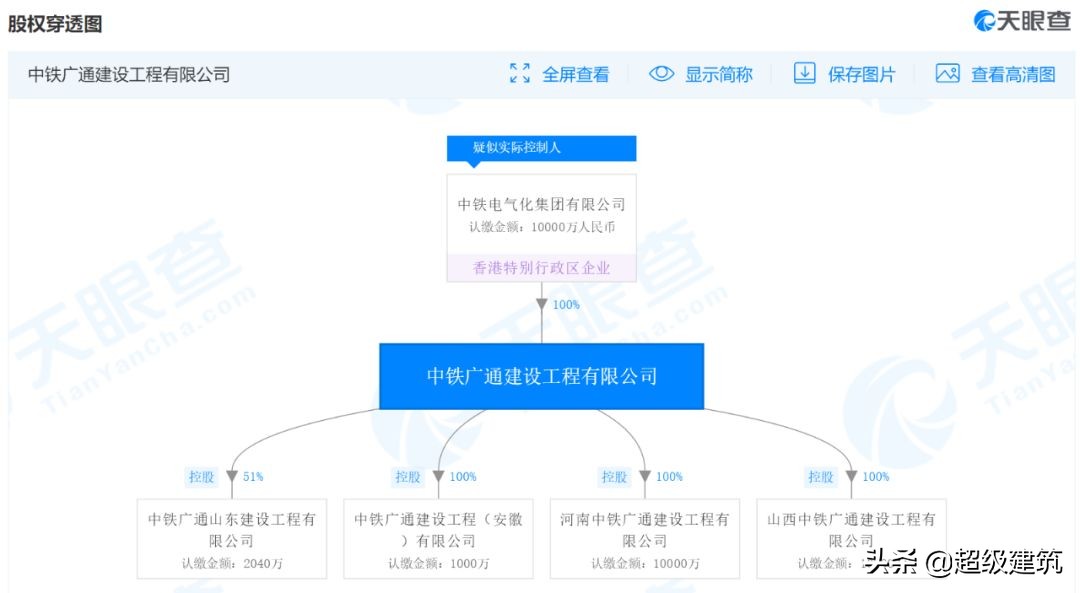
Task: Click the picture icon beside 查看高清图
Action: tap(947, 73)
